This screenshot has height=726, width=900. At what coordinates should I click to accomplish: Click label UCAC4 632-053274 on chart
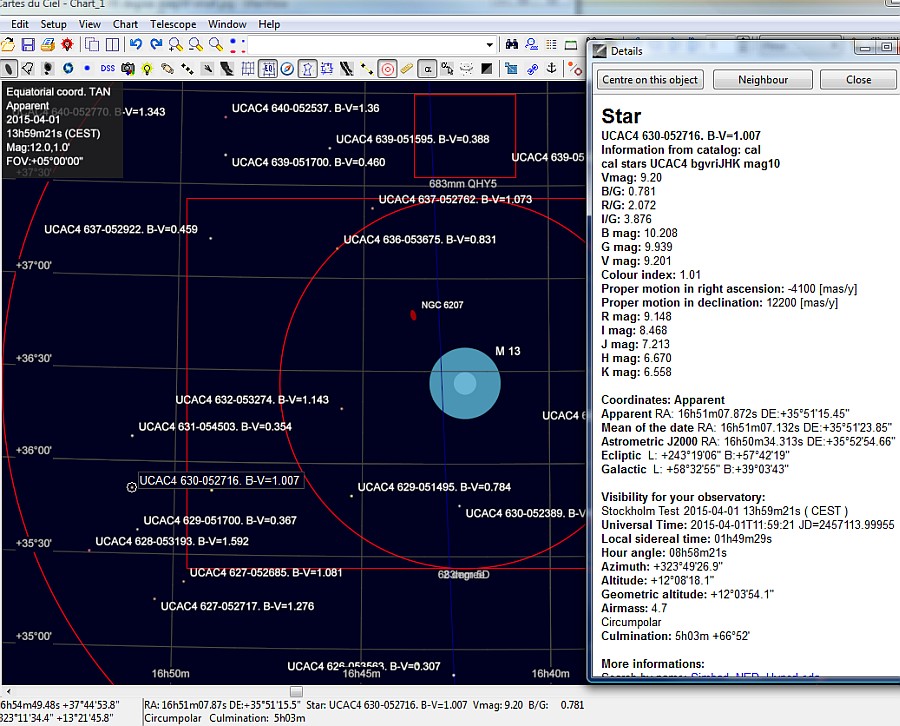(x=252, y=399)
